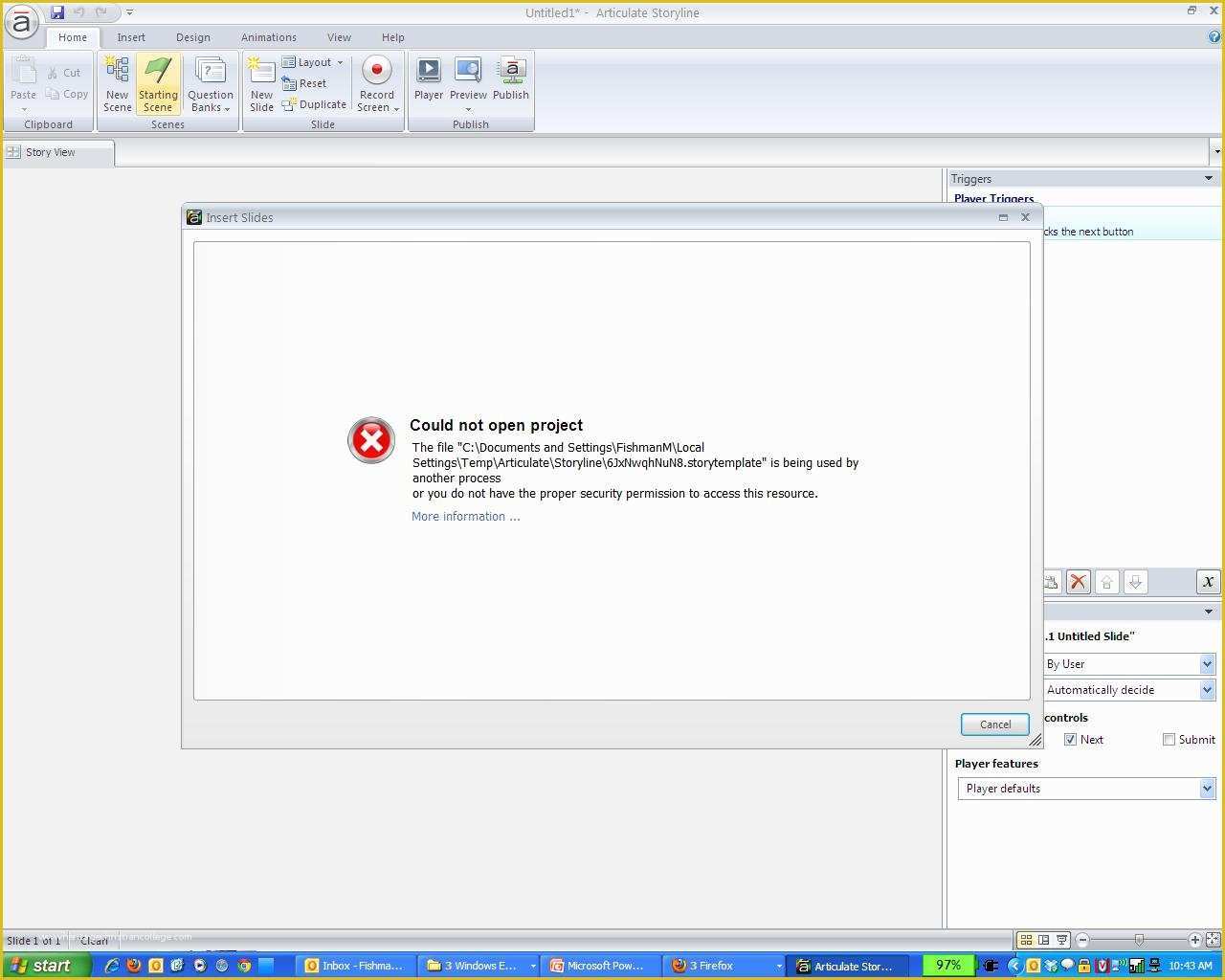Switch to the View ribbon tab
Screen dimensions: 1225x980
tap(339, 37)
